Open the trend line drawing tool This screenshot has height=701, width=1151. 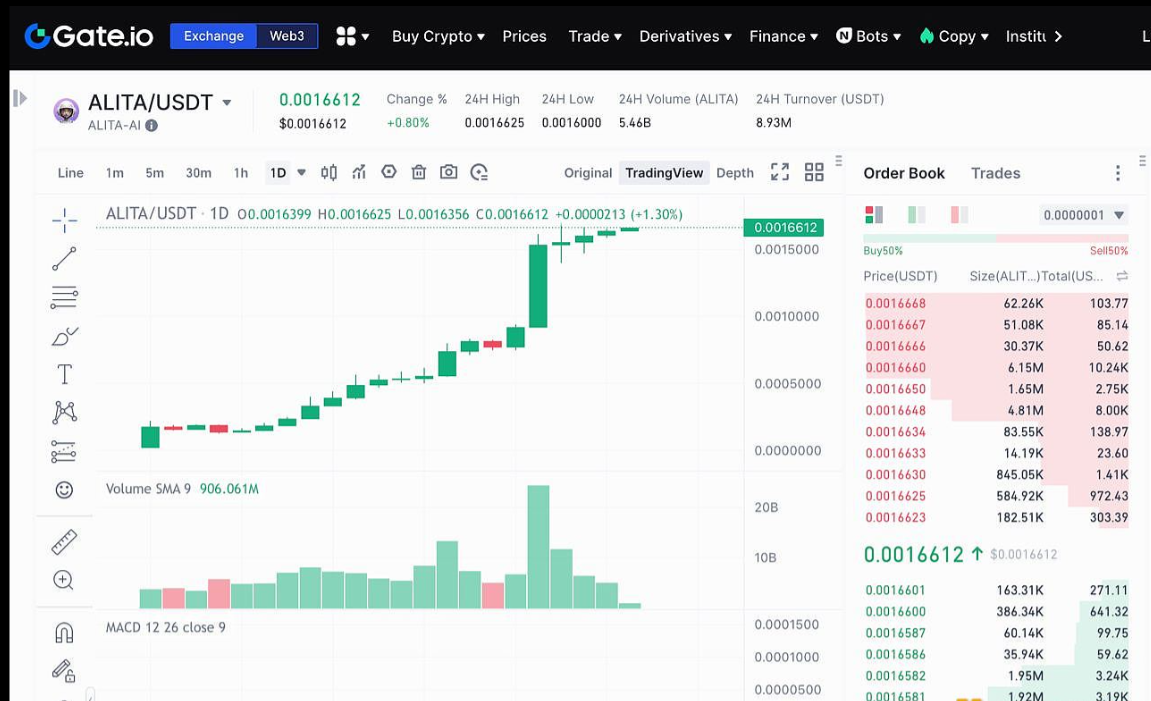(x=63, y=258)
